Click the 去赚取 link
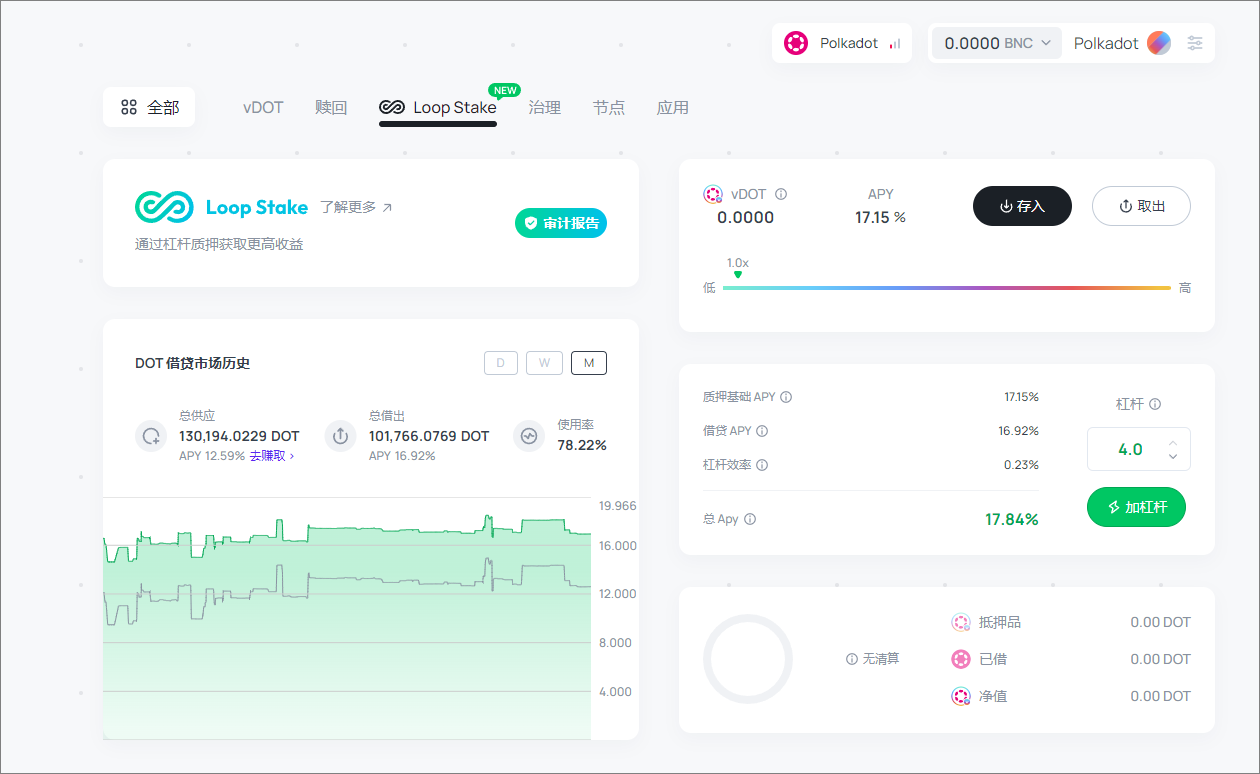This screenshot has width=1260, height=774. click(x=271, y=456)
